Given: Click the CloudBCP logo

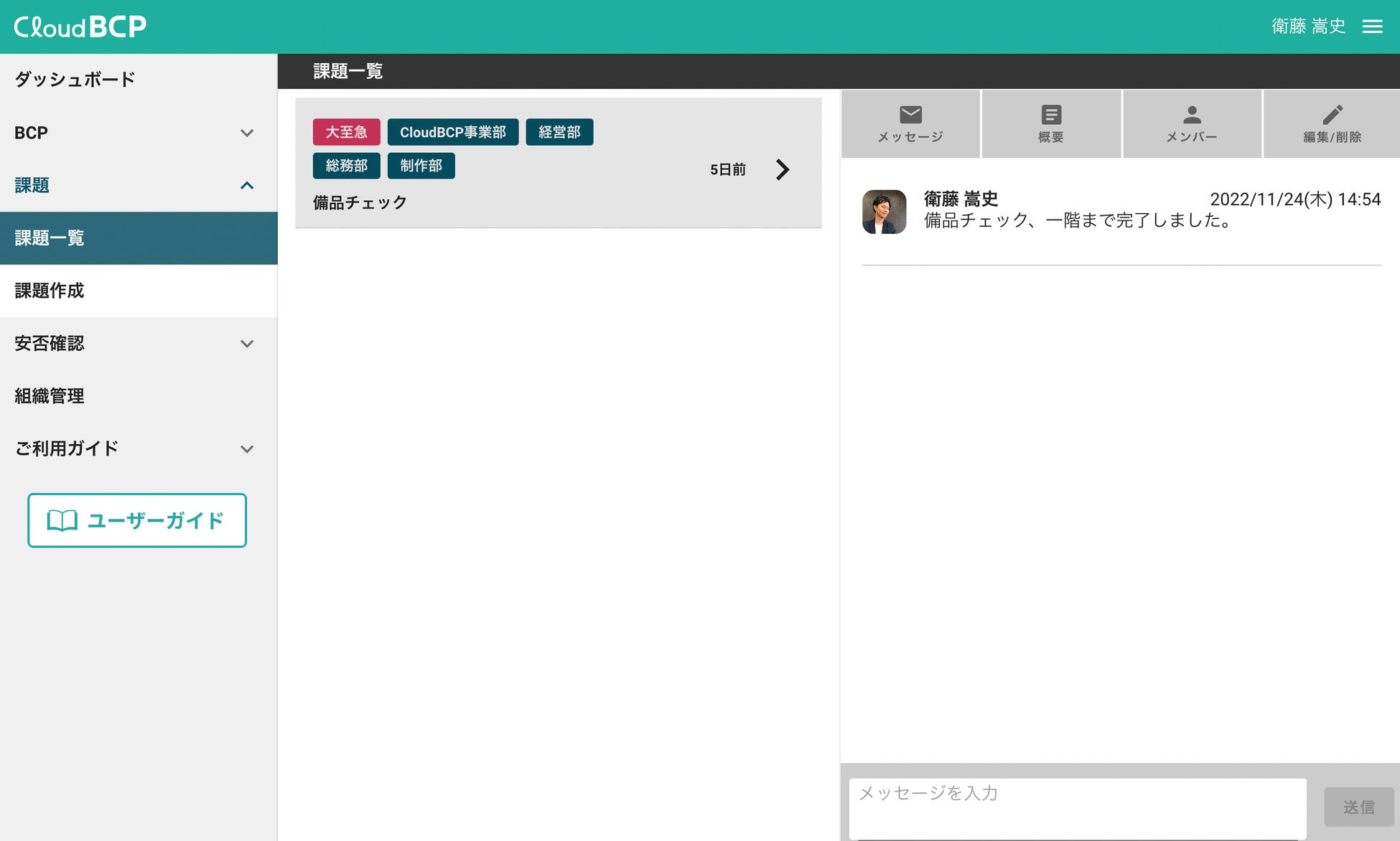Looking at the screenshot, I should [80, 27].
